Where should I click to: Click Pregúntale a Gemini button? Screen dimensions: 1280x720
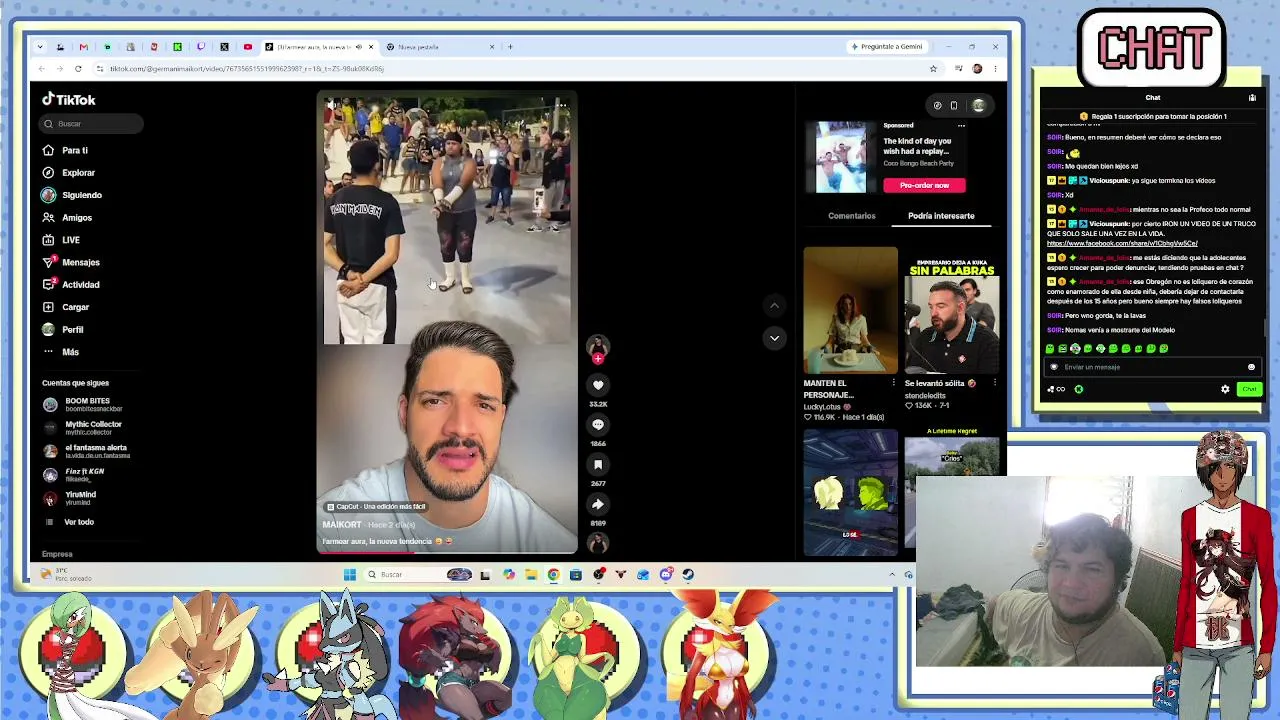coord(886,47)
